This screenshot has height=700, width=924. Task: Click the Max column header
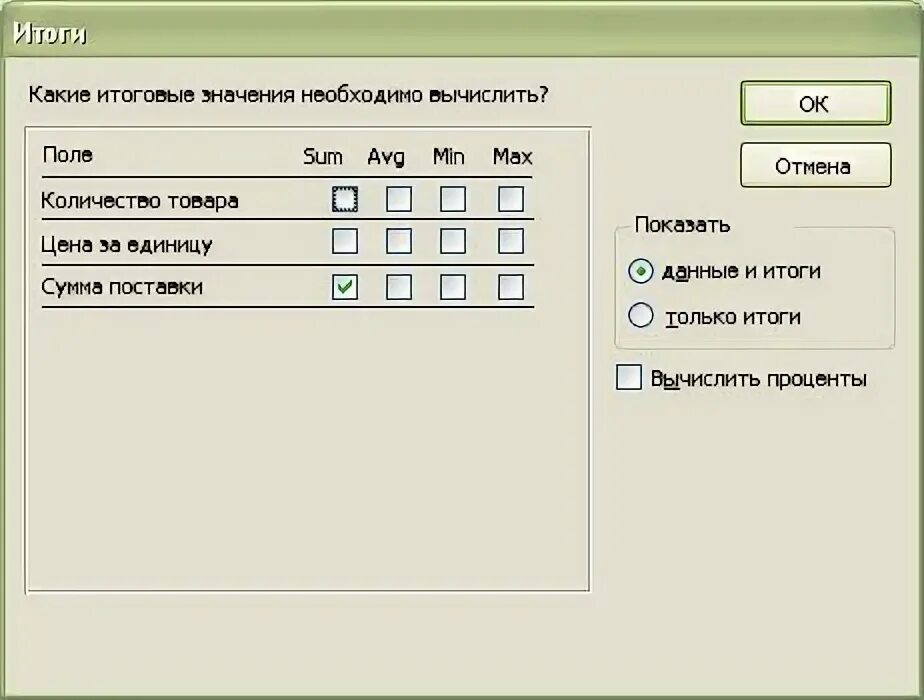(x=513, y=157)
